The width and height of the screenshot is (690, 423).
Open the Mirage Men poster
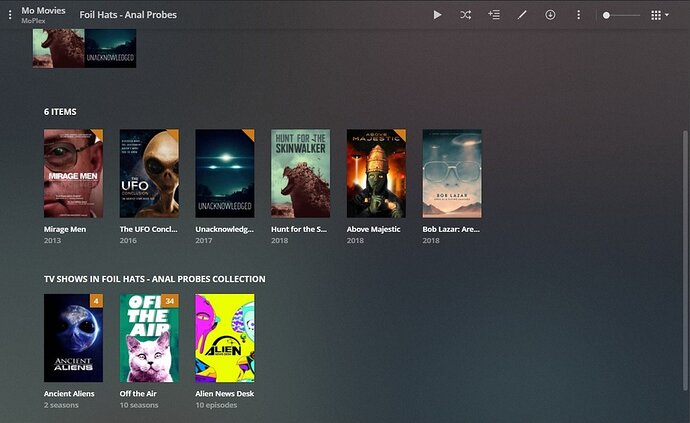[x=73, y=173]
